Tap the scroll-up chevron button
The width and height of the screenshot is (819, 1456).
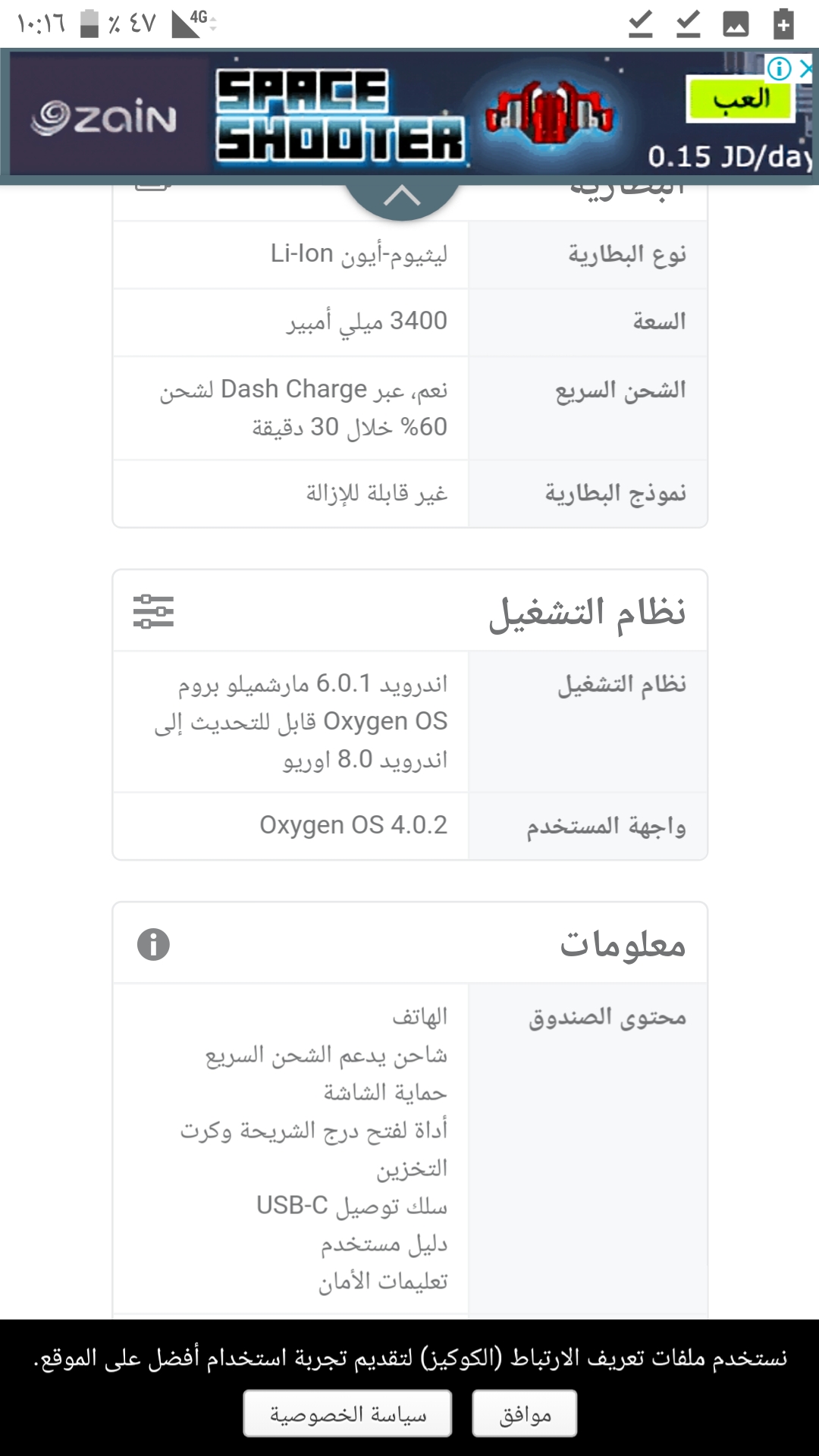point(402,197)
